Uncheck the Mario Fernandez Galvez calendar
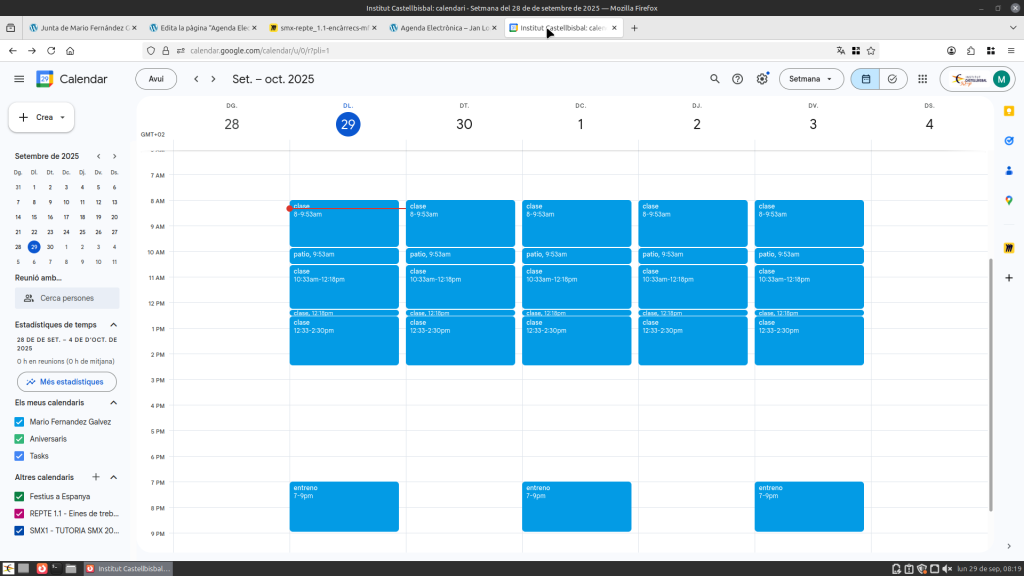 click(x=19, y=422)
